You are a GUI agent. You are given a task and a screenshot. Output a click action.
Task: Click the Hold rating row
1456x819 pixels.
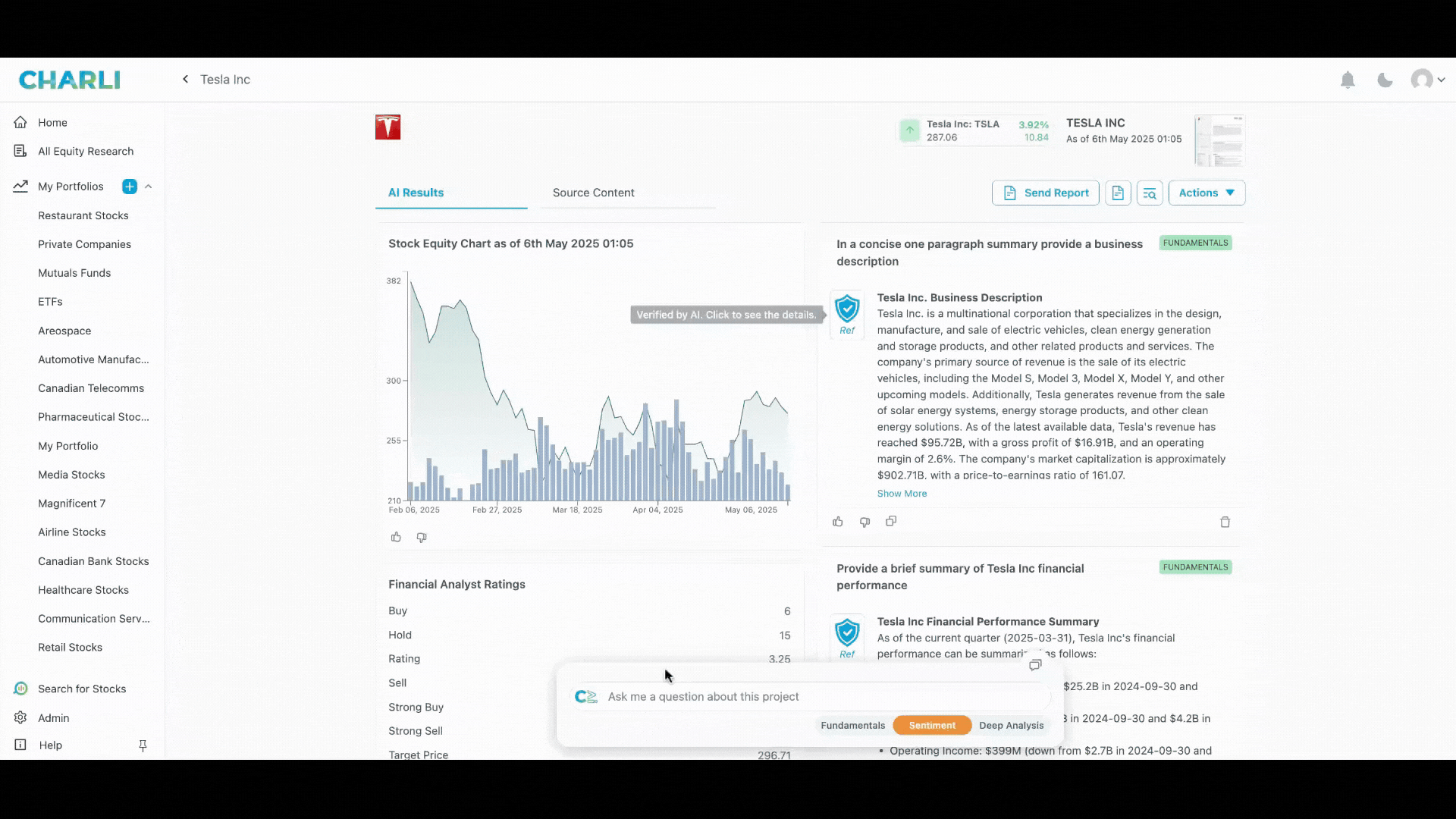(x=589, y=635)
